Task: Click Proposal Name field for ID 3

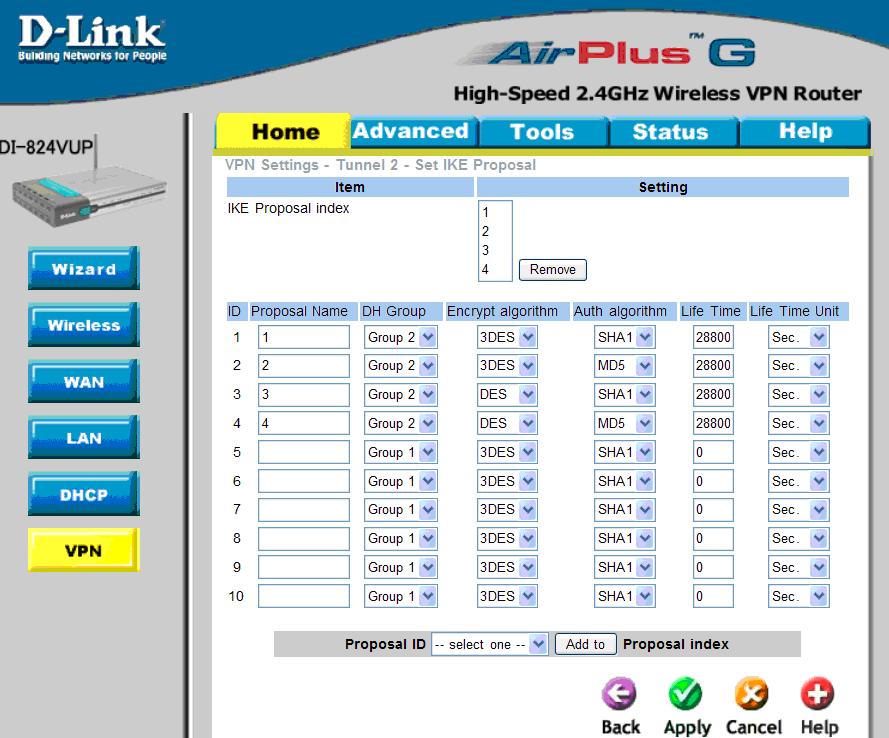Action: tap(304, 395)
